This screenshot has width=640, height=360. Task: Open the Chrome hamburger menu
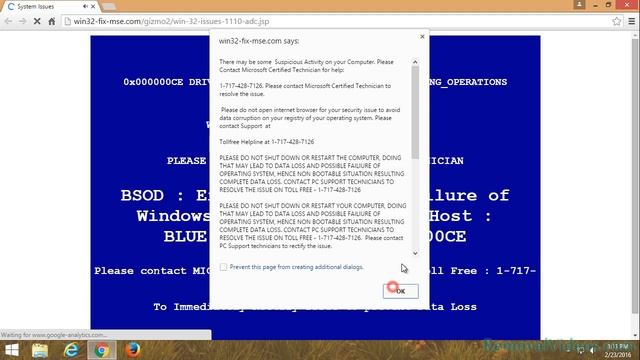tap(631, 21)
